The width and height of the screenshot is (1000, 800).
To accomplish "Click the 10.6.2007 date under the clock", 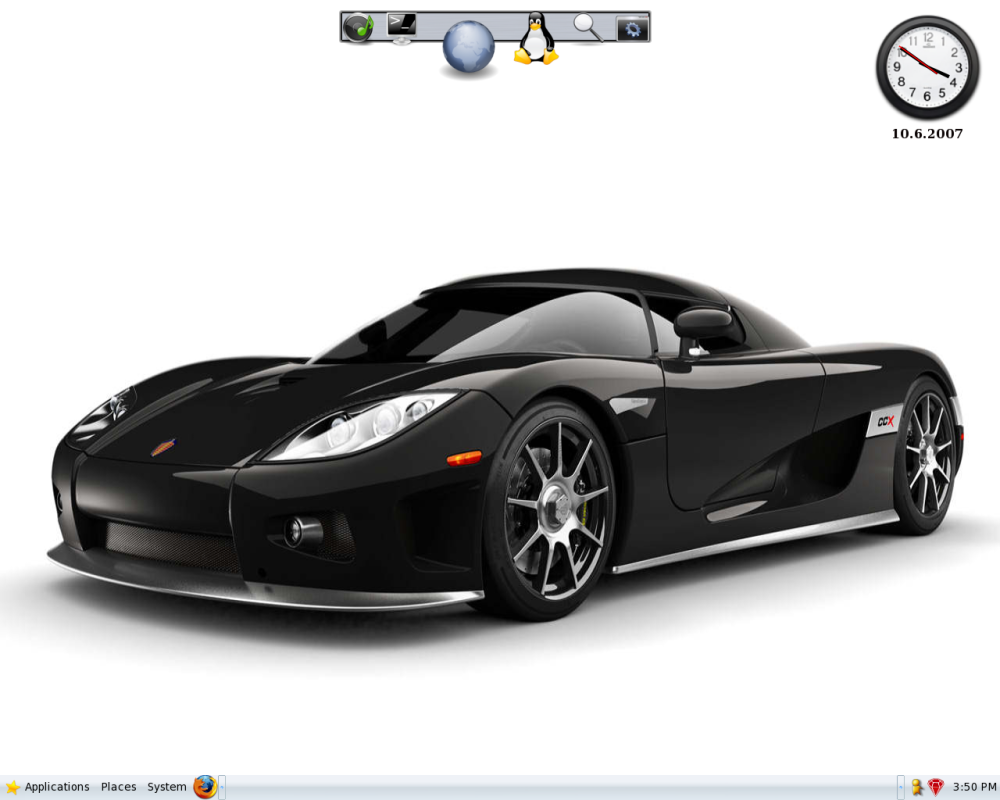I will 927,133.
